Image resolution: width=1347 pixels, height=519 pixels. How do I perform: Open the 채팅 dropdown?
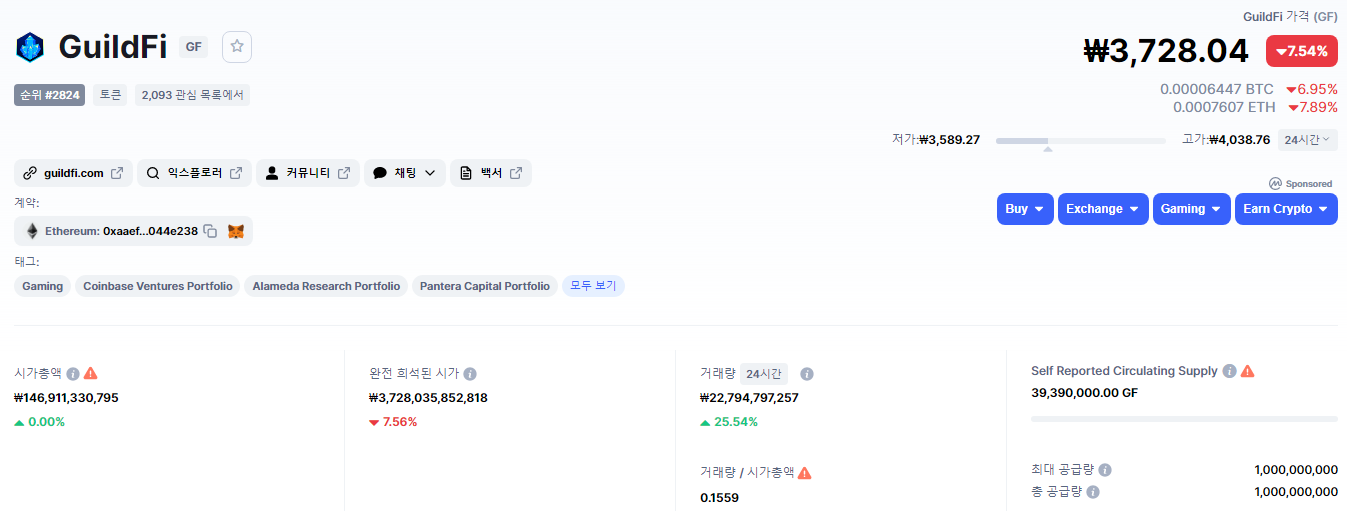tap(405, 173)
